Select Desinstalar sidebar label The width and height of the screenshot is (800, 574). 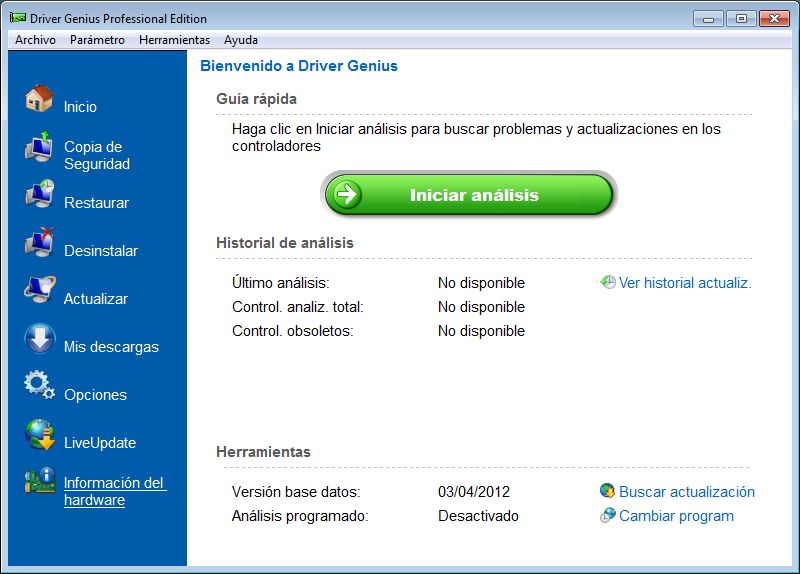[101, 251]
